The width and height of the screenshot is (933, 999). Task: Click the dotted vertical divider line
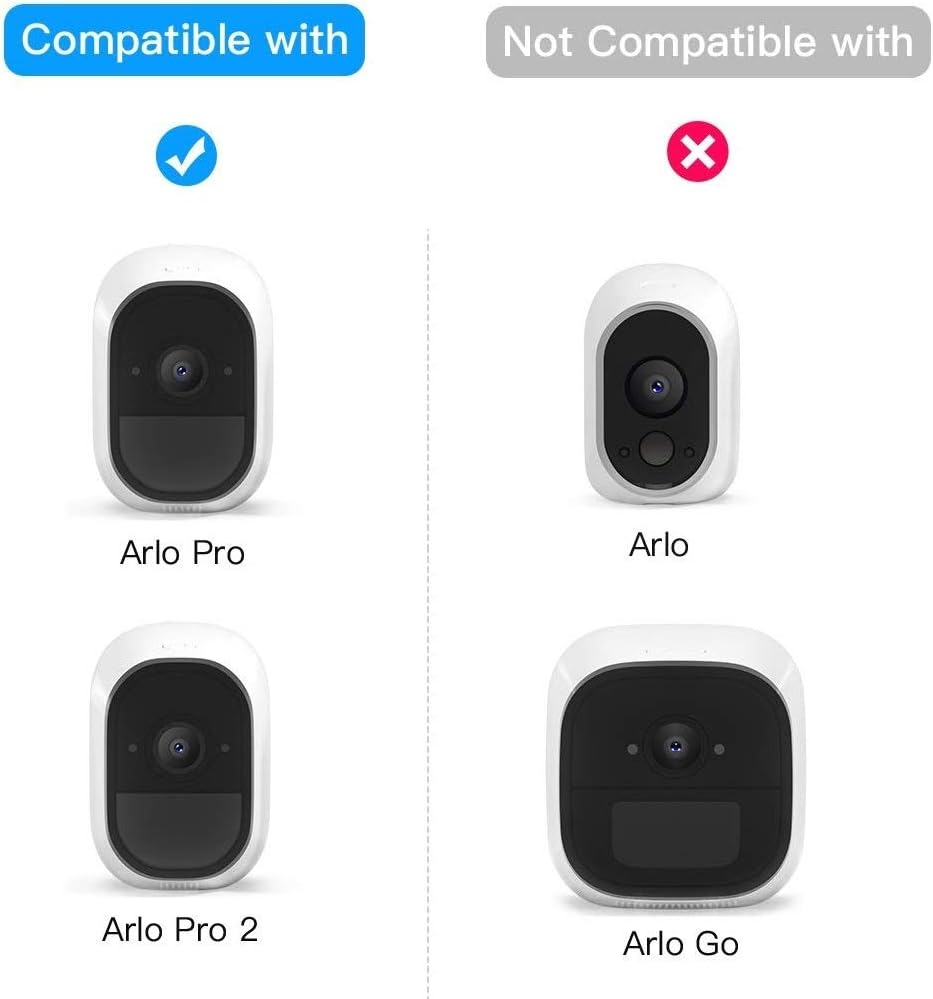[428, 612]
